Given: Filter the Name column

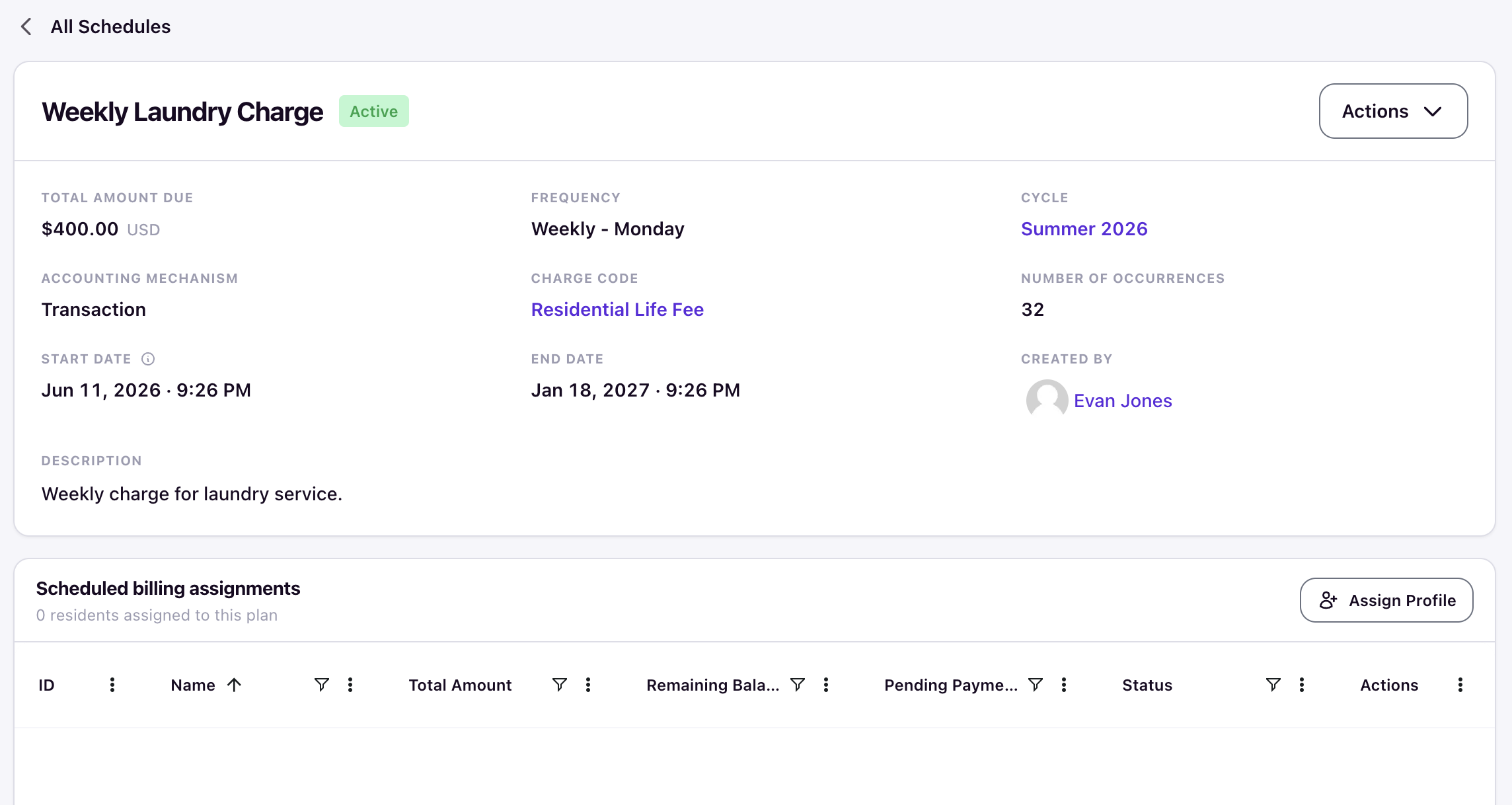Looking at the screenshot, I should [x=322, y=685].
